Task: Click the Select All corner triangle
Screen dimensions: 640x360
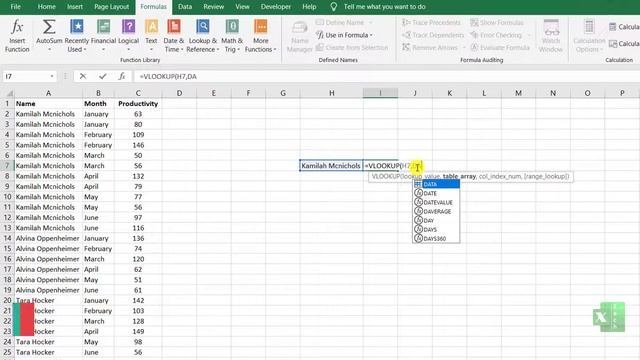Action: [x=9, y=93]
